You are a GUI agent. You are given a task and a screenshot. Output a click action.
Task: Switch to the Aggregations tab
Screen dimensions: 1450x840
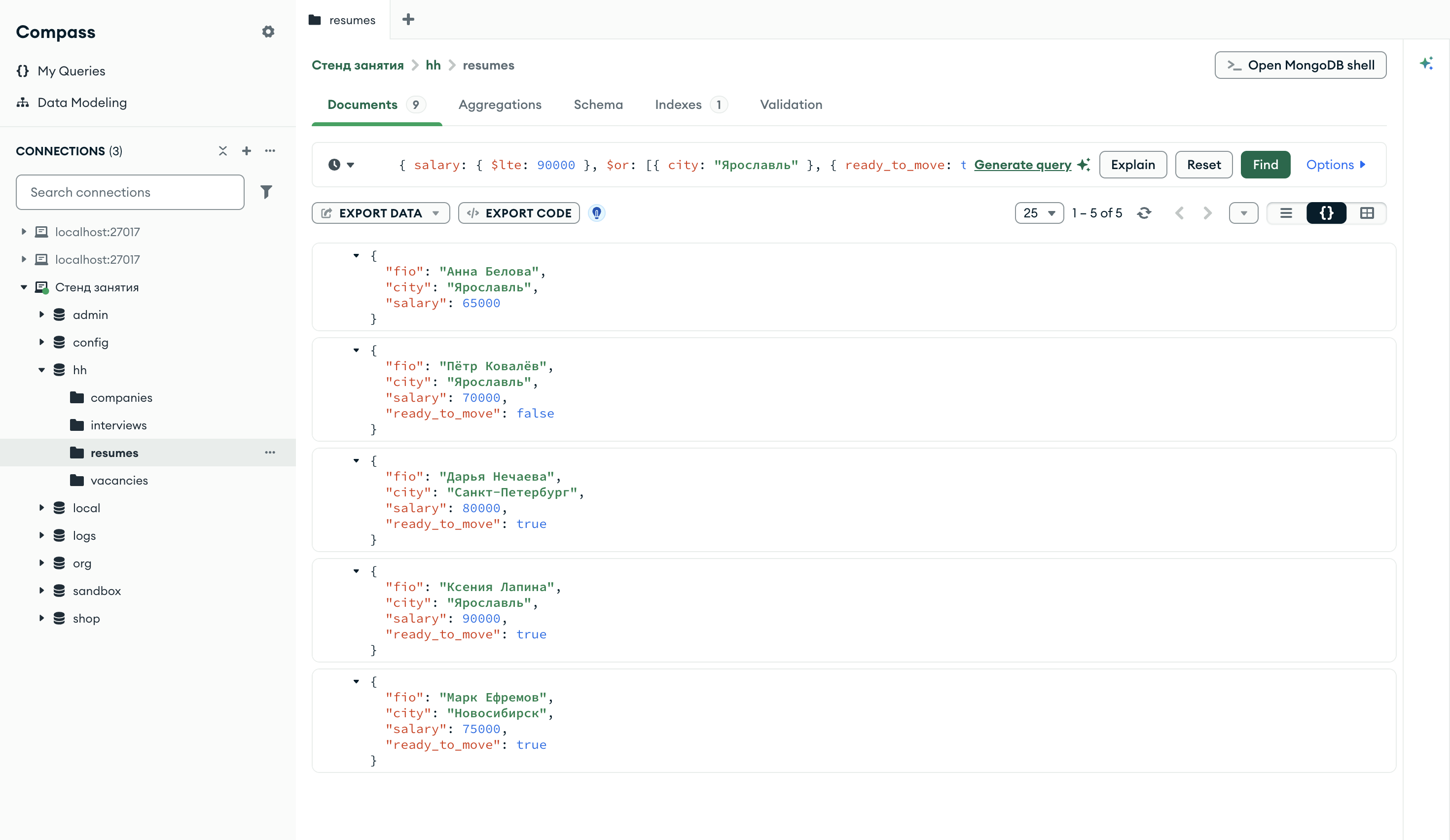500,105
